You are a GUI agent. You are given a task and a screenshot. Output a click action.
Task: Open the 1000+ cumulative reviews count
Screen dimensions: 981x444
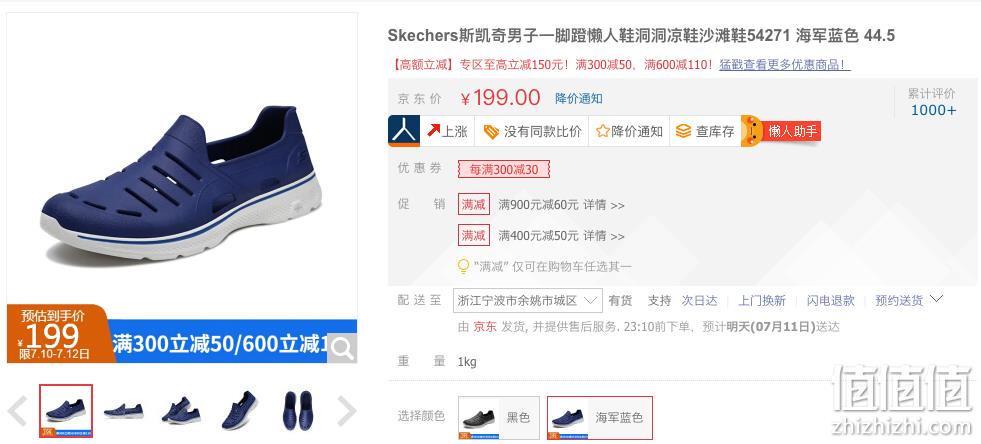(933, 110)
